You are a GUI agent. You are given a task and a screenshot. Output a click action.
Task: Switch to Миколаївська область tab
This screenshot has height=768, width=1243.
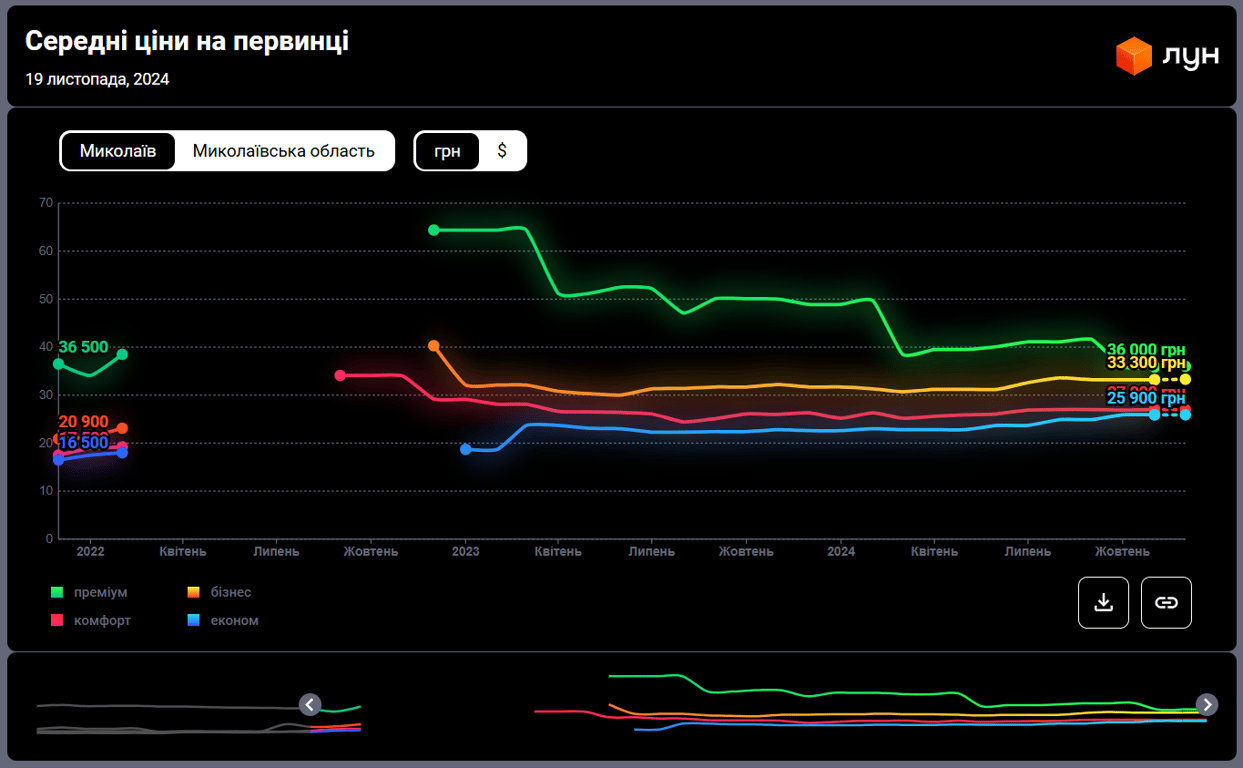[283, 151]
